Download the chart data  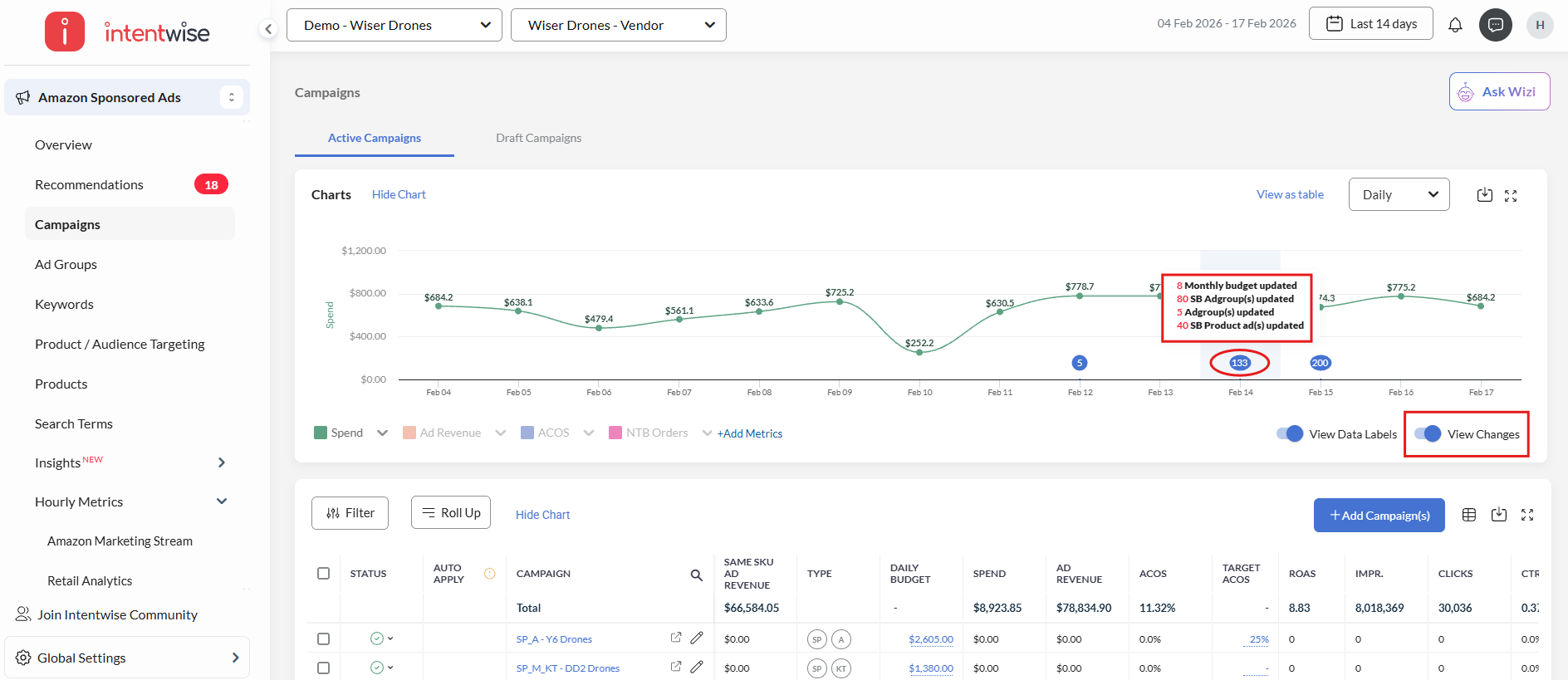(x=1484, y=195)
